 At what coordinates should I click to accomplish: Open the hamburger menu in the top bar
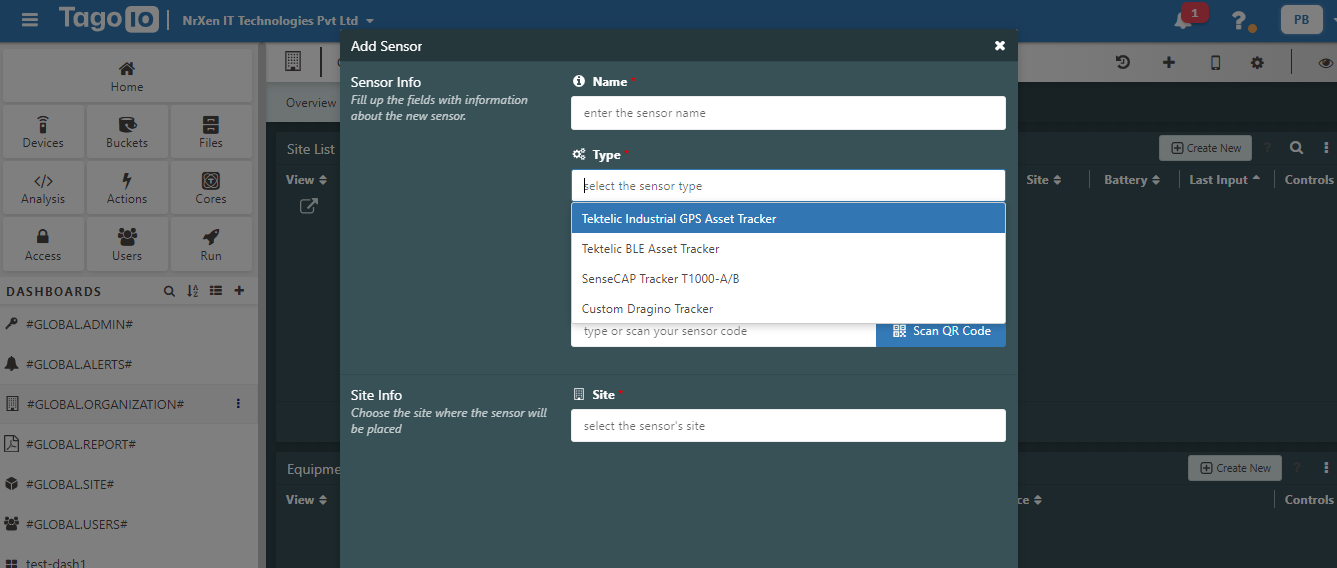click(x=30, y=20)
